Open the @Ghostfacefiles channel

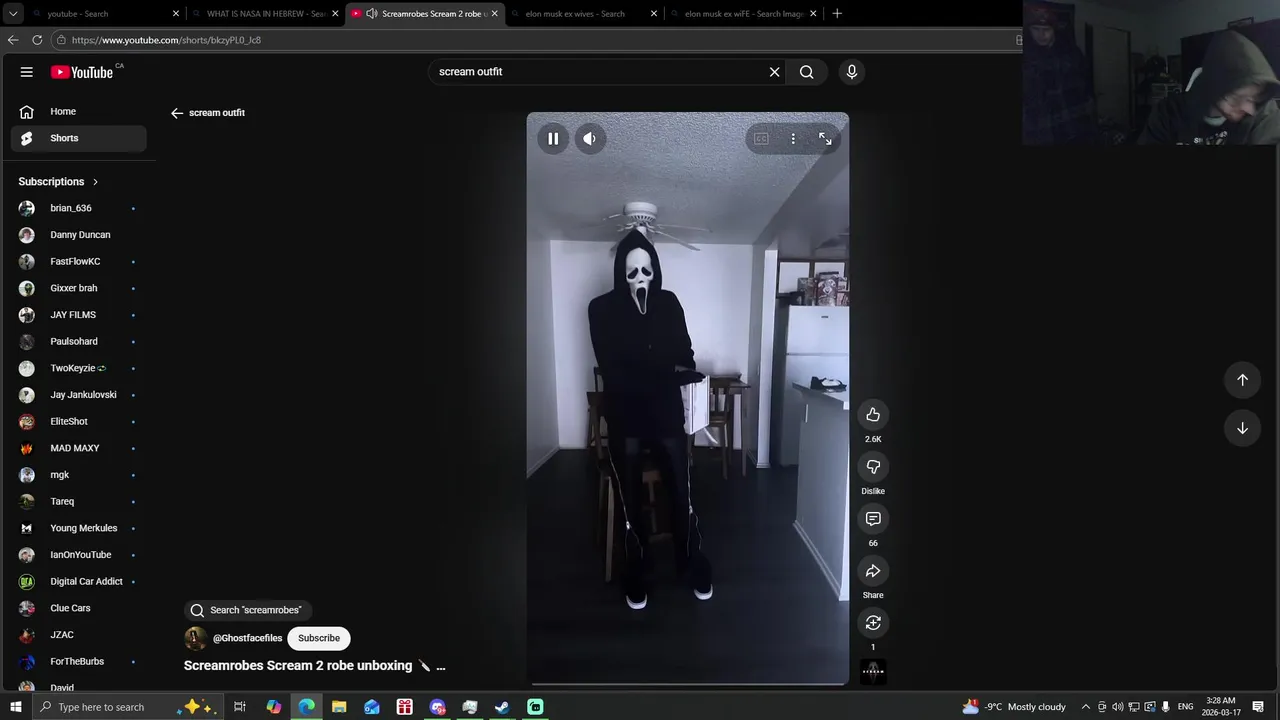pyautogui.click(x=247, y=638)
